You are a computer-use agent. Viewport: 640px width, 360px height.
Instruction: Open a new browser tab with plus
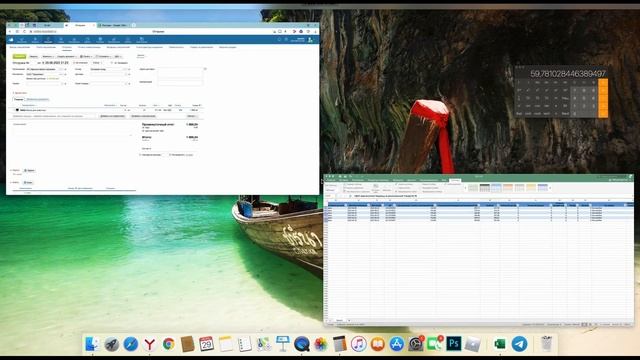[x=134, y=25]
